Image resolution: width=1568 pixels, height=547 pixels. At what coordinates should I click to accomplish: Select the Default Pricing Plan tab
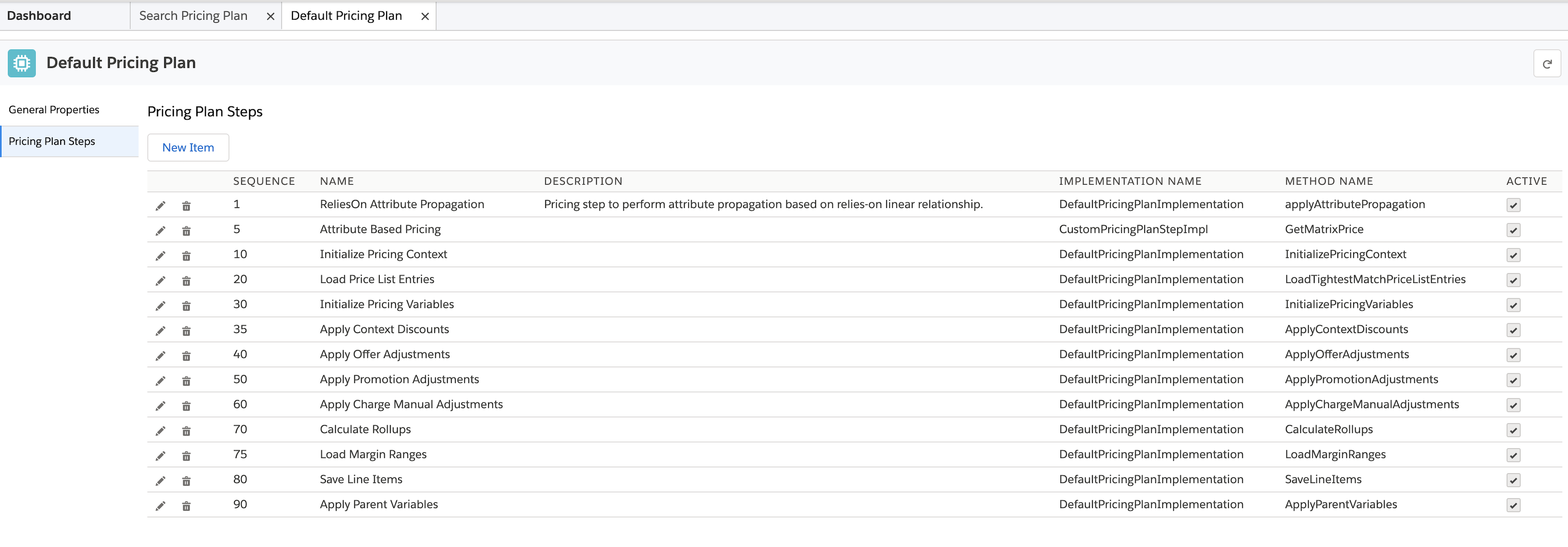[347, 16]
